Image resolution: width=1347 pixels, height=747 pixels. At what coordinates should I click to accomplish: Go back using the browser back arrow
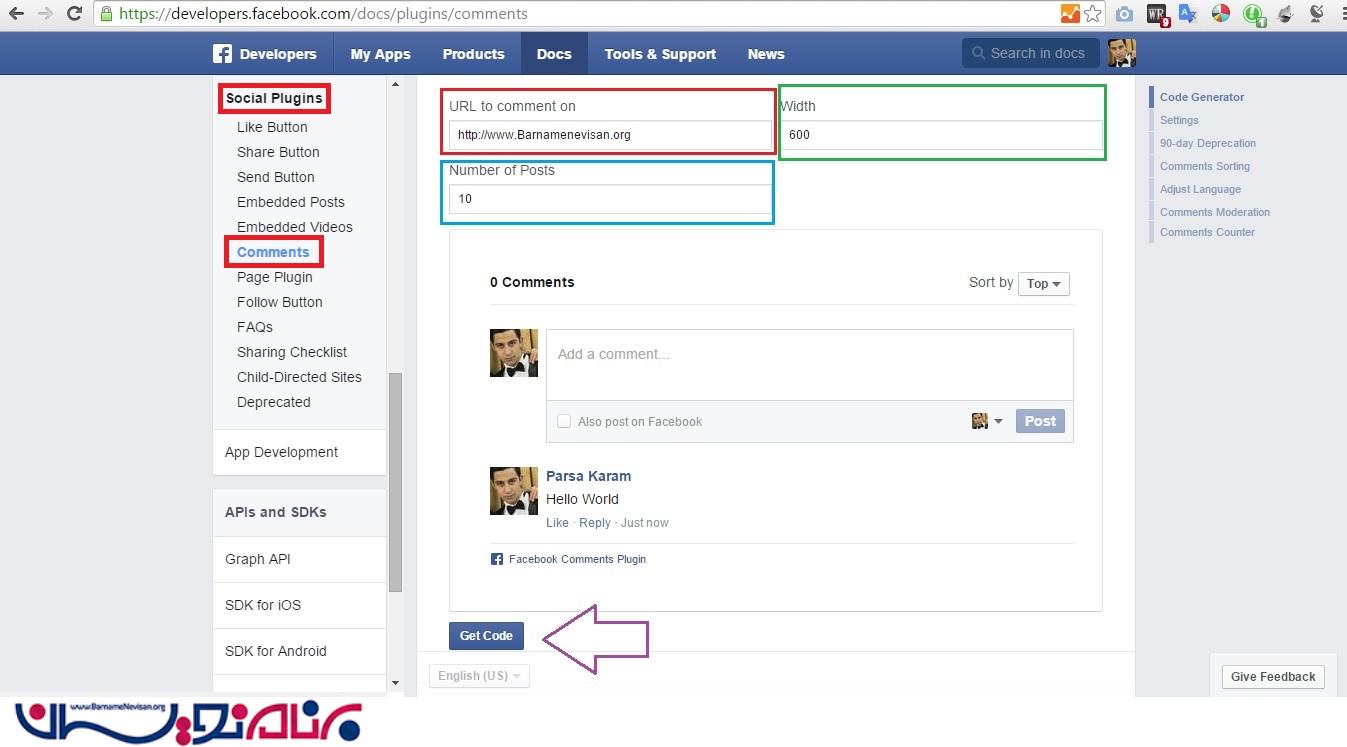point(16,14)
